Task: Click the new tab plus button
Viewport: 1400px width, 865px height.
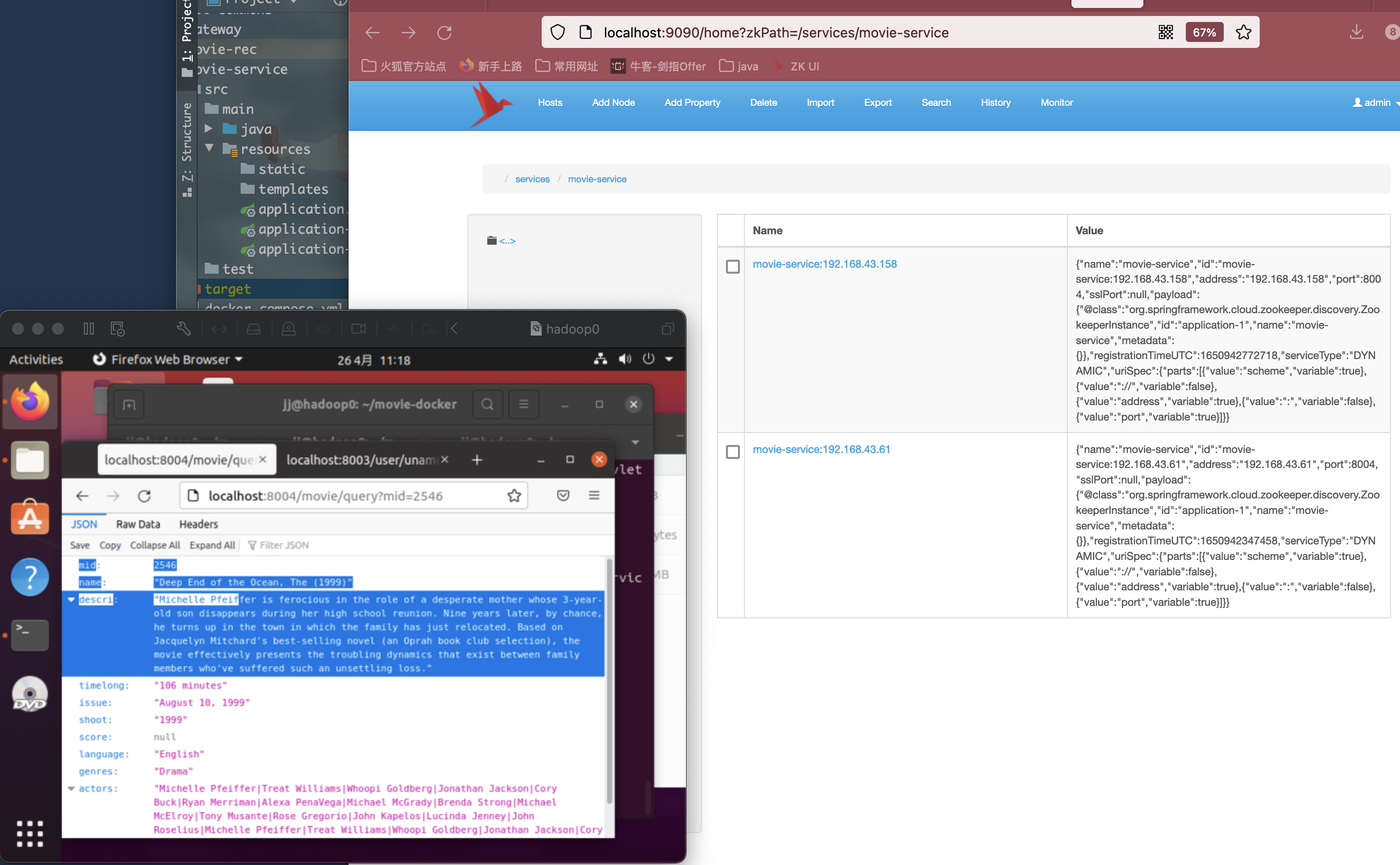Action: coord(477,459)
